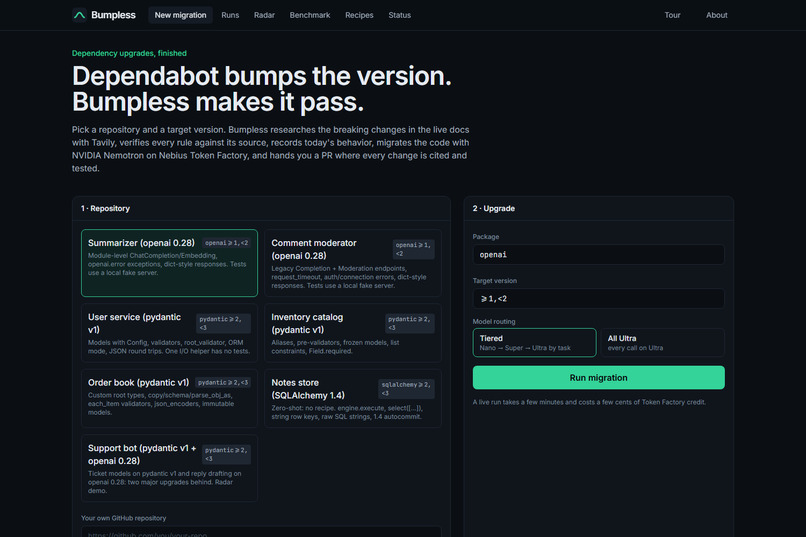Click the pydantic≥2,<3 badge on Order book
This screenshot has width=806, height=537.
point(223,383)
